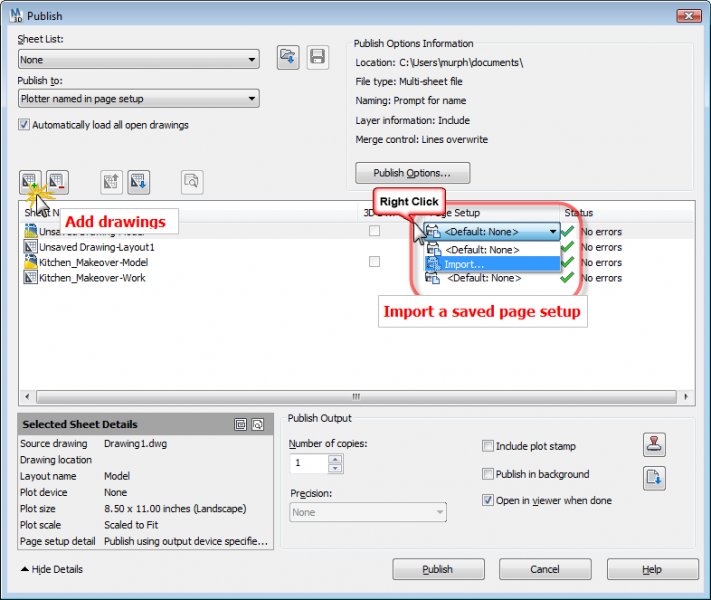Open the Precision dropdown
Viewport: 711px width, 600px height.
click(x=368, y=512)
